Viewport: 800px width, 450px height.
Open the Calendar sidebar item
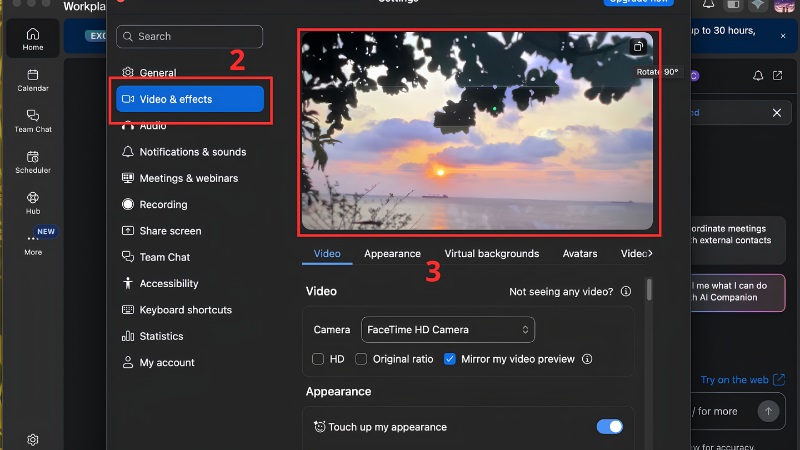(33, 80)
